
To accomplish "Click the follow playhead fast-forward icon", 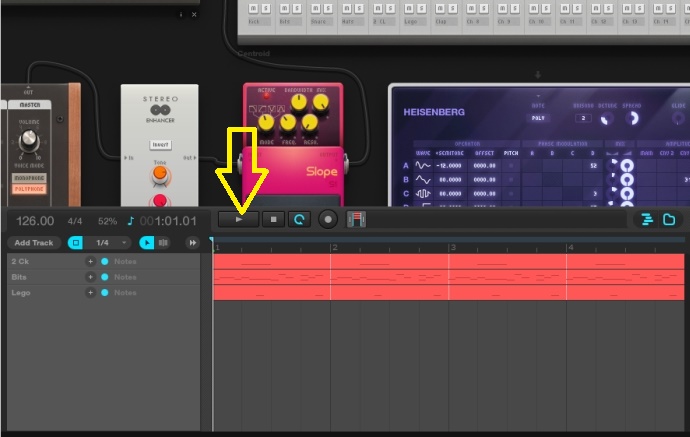I will coord(192,242).
